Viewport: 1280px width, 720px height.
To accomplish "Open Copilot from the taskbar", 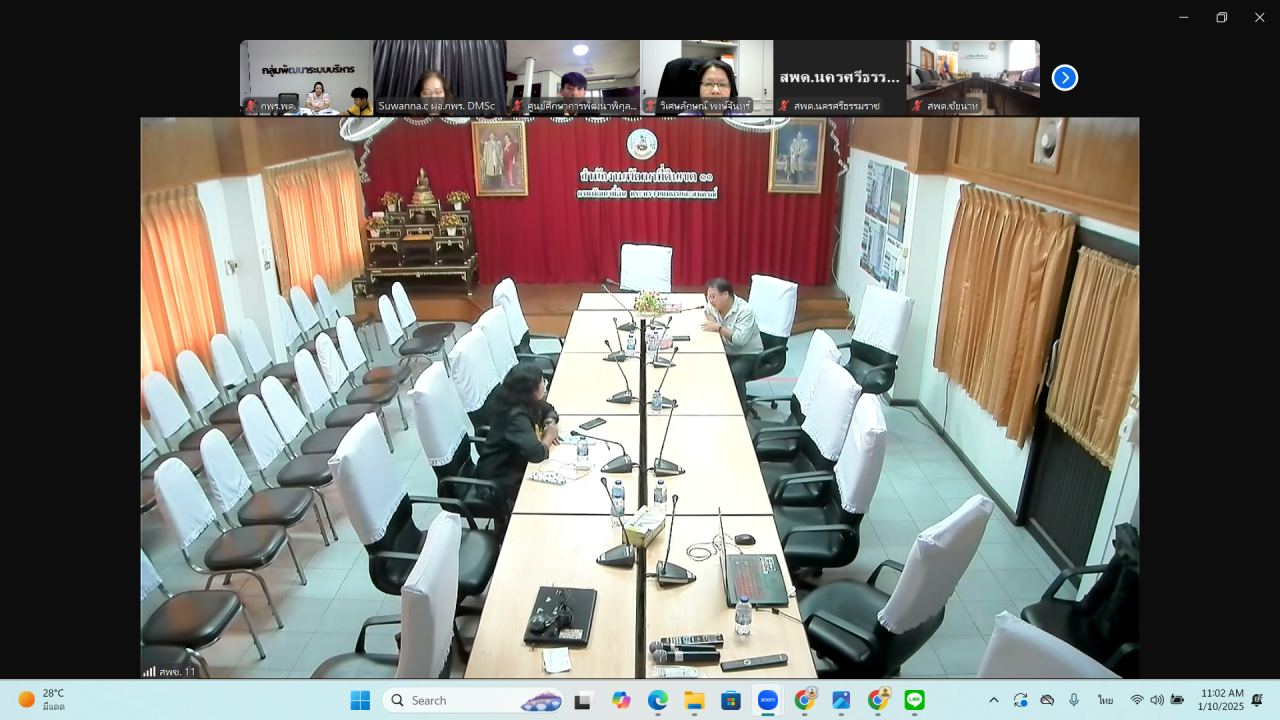I will click(x=621, y=700).
